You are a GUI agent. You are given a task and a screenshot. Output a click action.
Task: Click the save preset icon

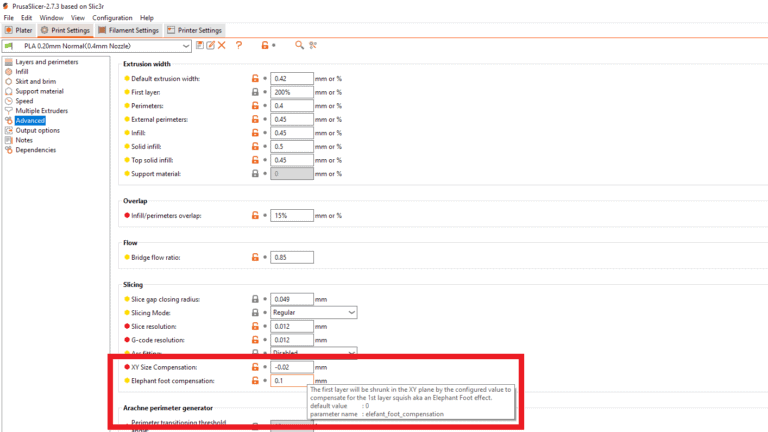tap(200, 45)
